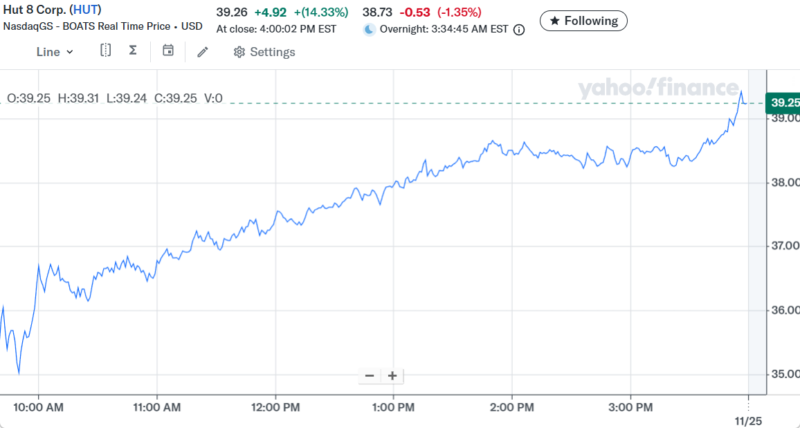800x428 pixels.
Task: Open the Line chart type dropdown
Action: pyautogui.click(x=54, y=52)
